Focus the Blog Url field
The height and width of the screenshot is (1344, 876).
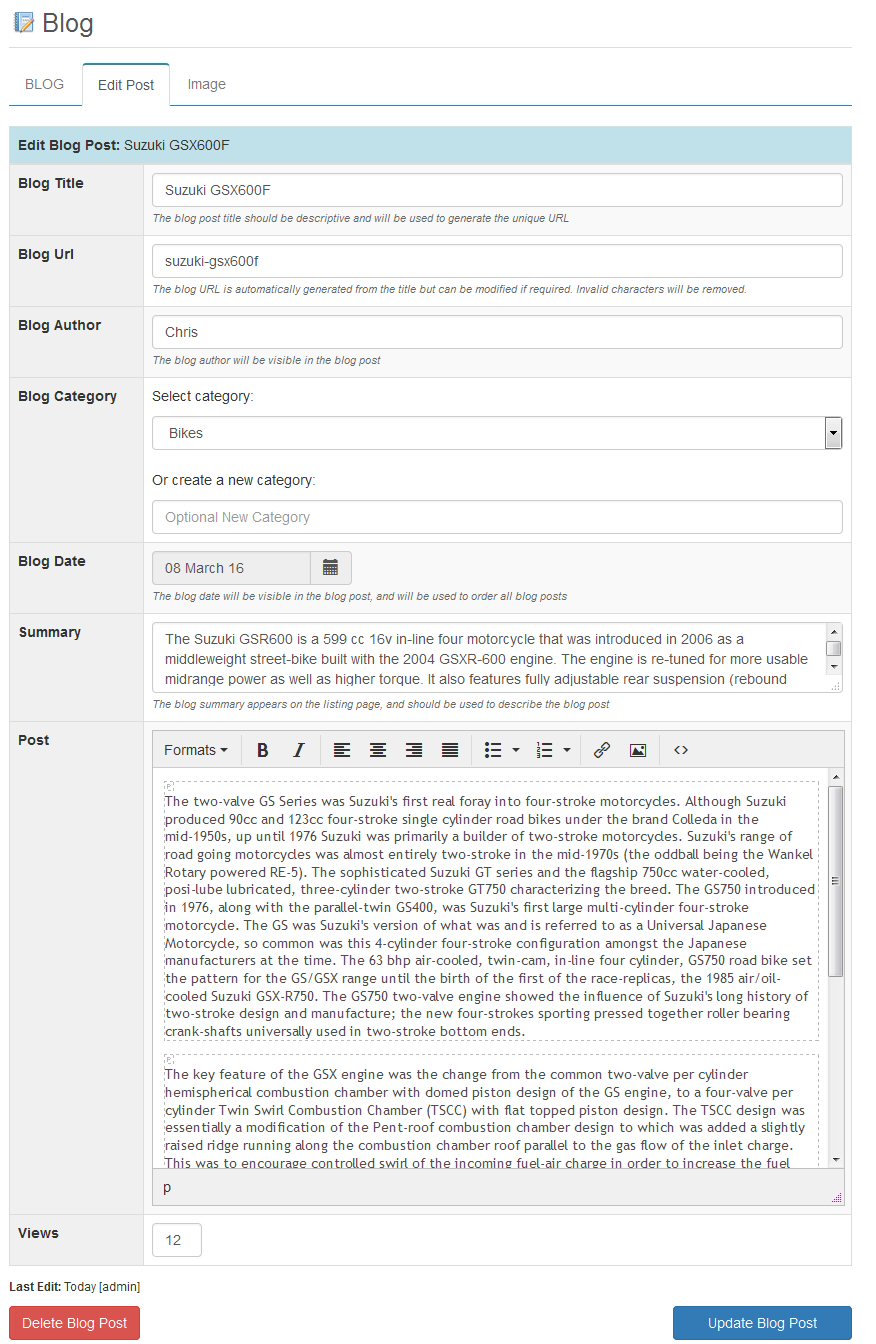pyautogui.click(x=497, y=261)
